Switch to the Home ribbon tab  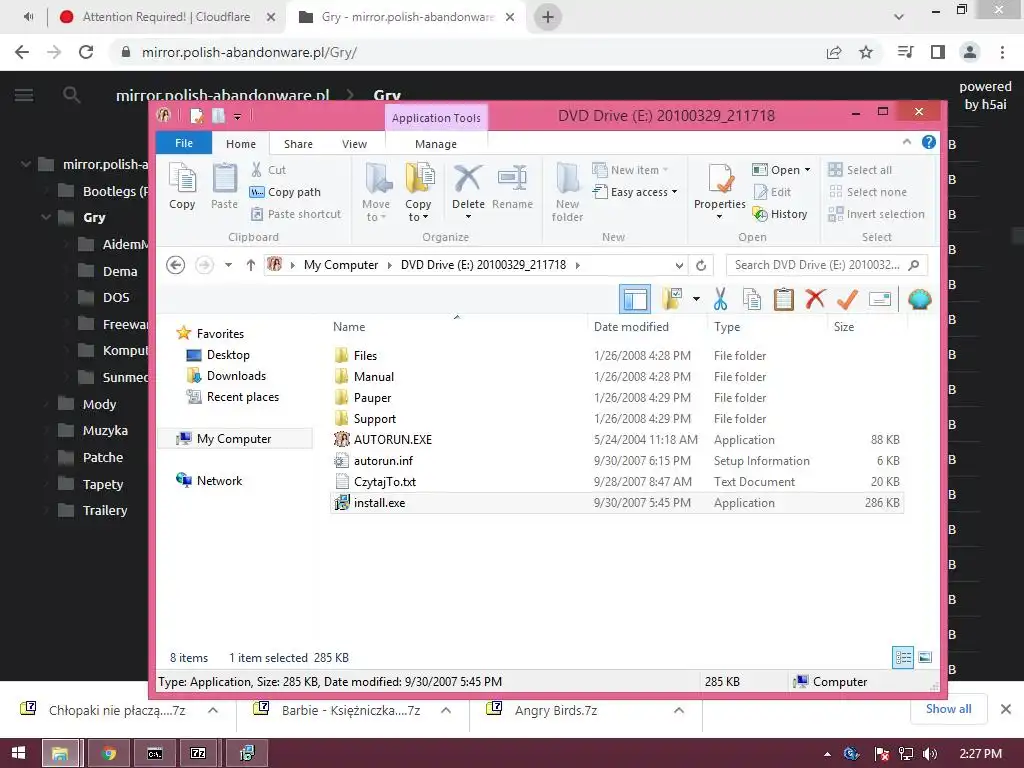click(241, 144)
